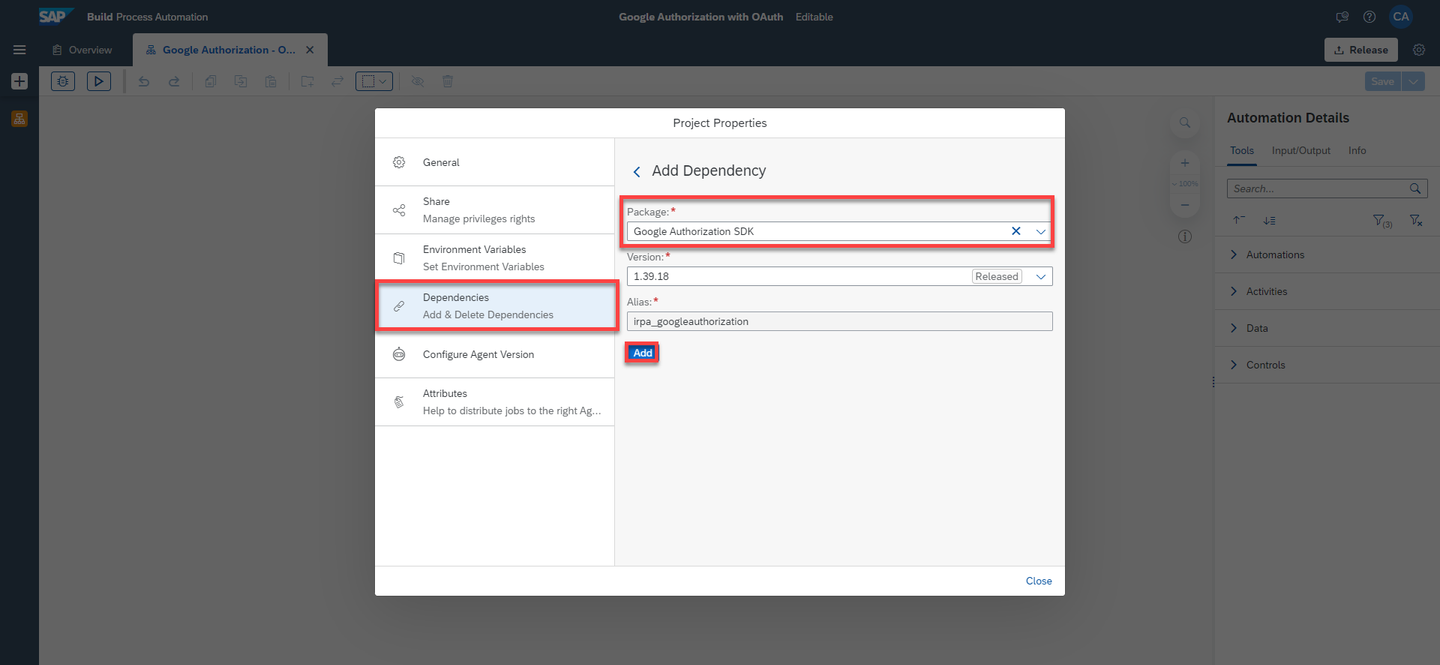Zoom out with the minus control

pyautogui.click(x=1185, y=205)
